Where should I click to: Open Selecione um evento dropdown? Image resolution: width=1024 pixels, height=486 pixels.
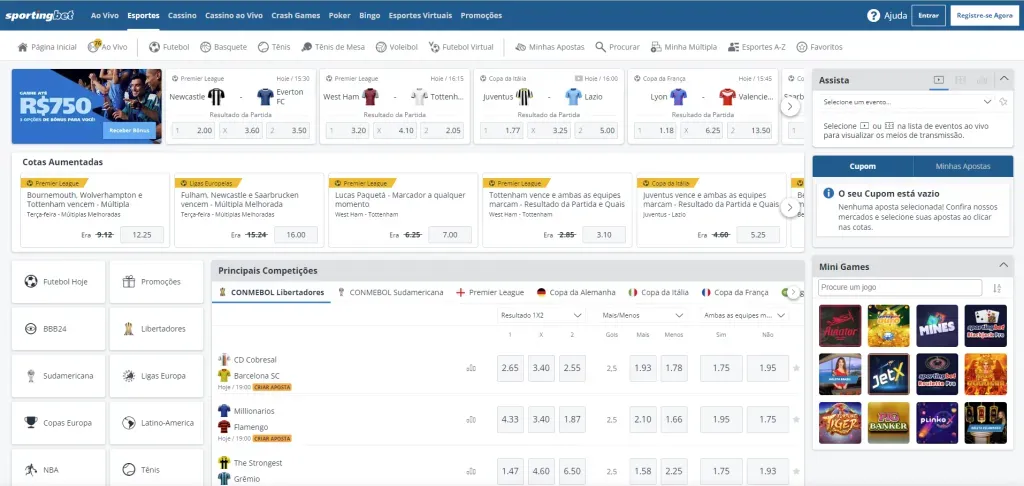(907, 102)
